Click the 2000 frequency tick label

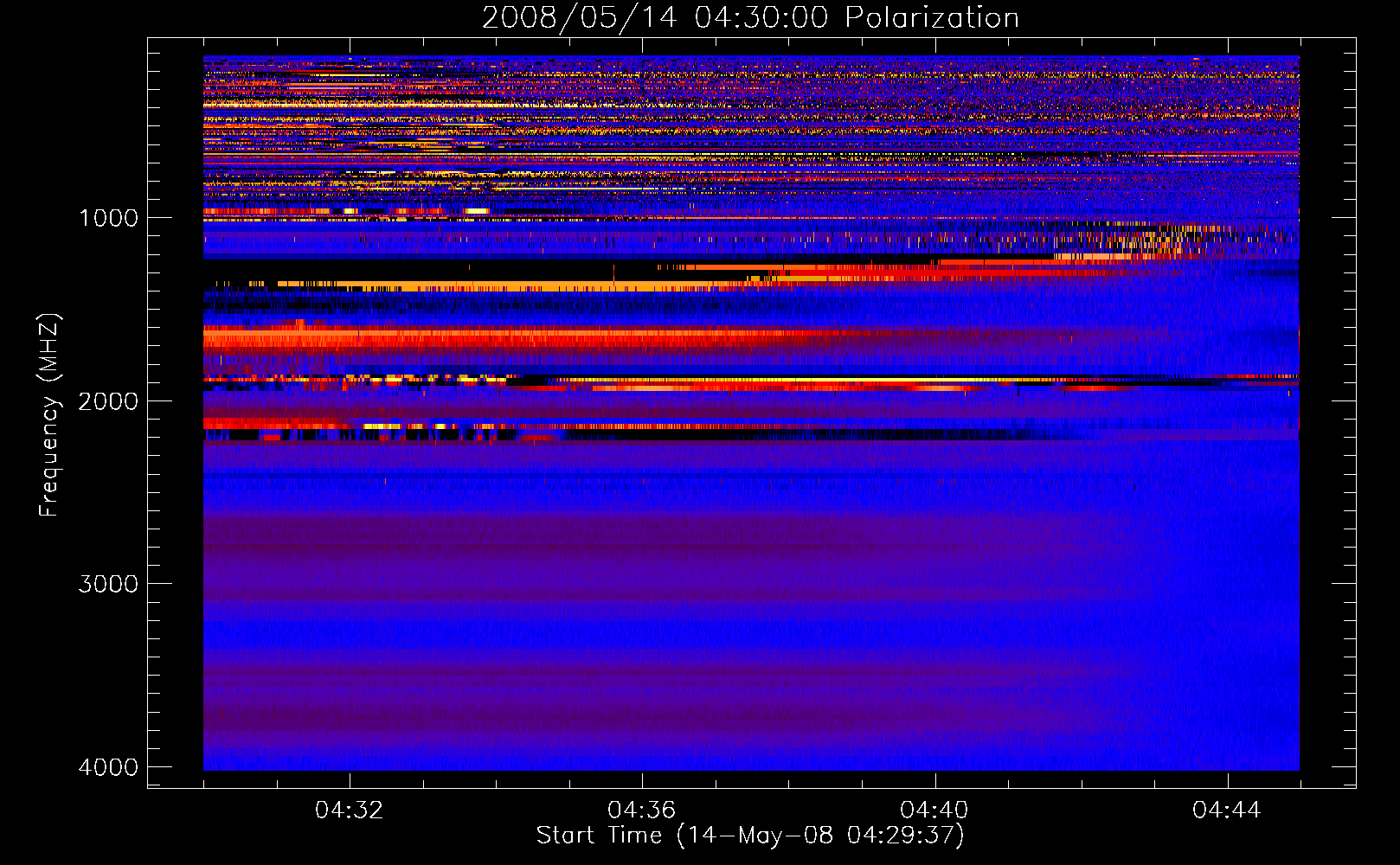tap(108, 401)
